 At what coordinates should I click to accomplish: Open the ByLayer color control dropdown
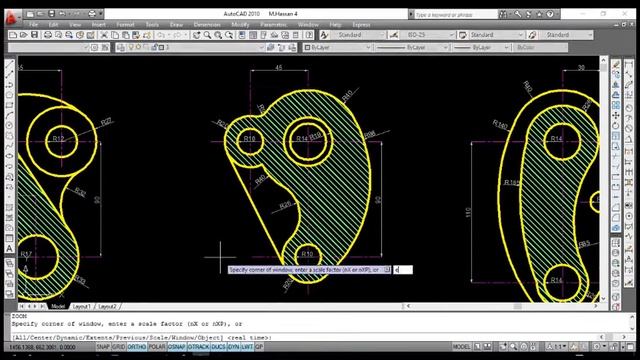point(338,47)
